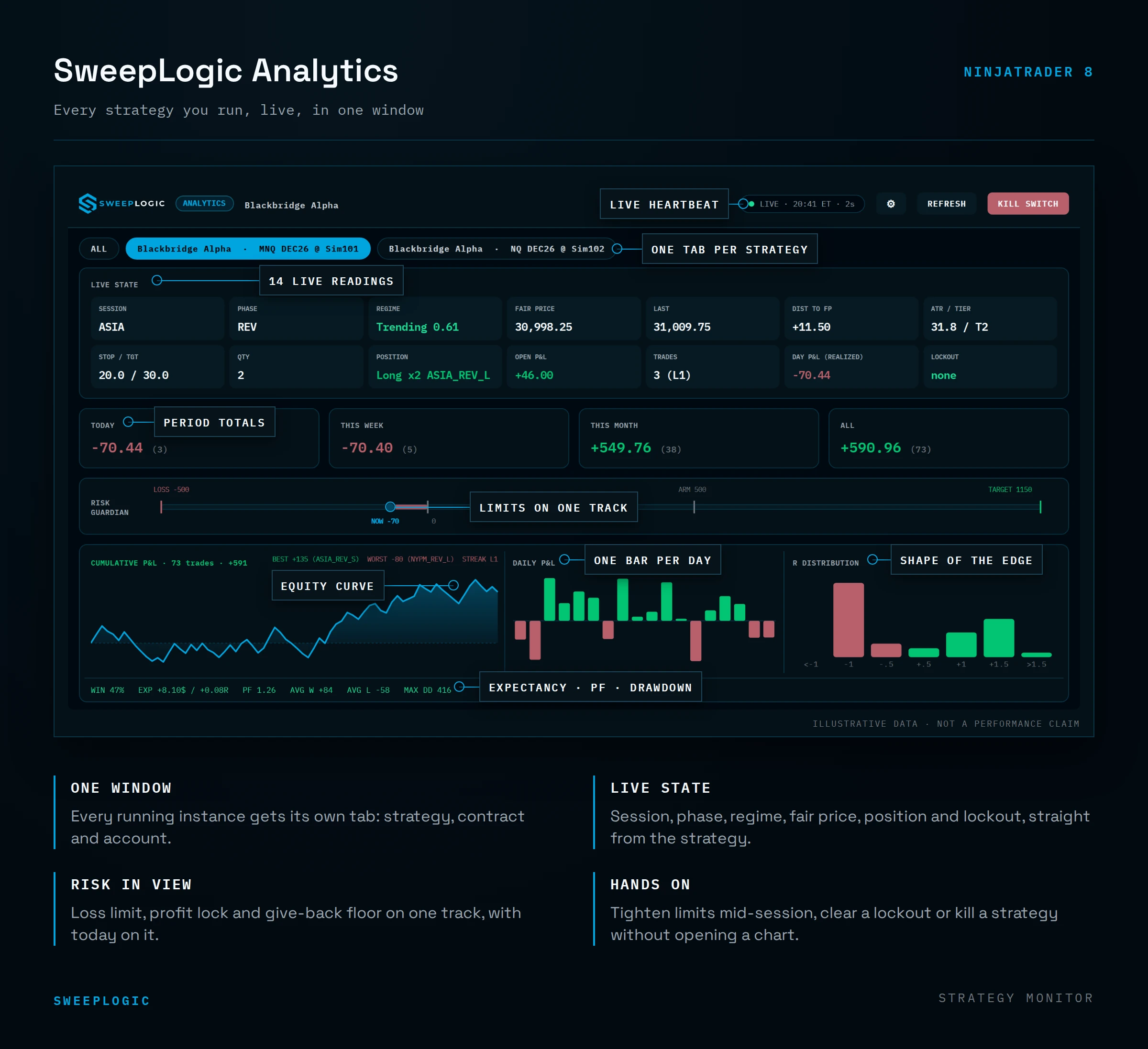Viewport: 1148px width, 1049px height.
Task: Switch to MNQ DEC26 @ Sim101 tab
Action: click(248, 249)
